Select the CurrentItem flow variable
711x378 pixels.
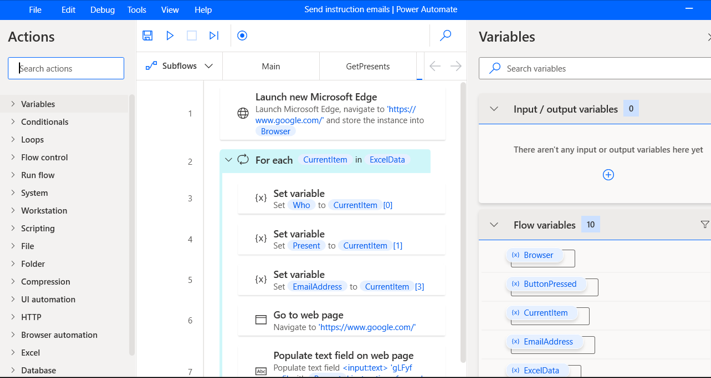[541, 313]
